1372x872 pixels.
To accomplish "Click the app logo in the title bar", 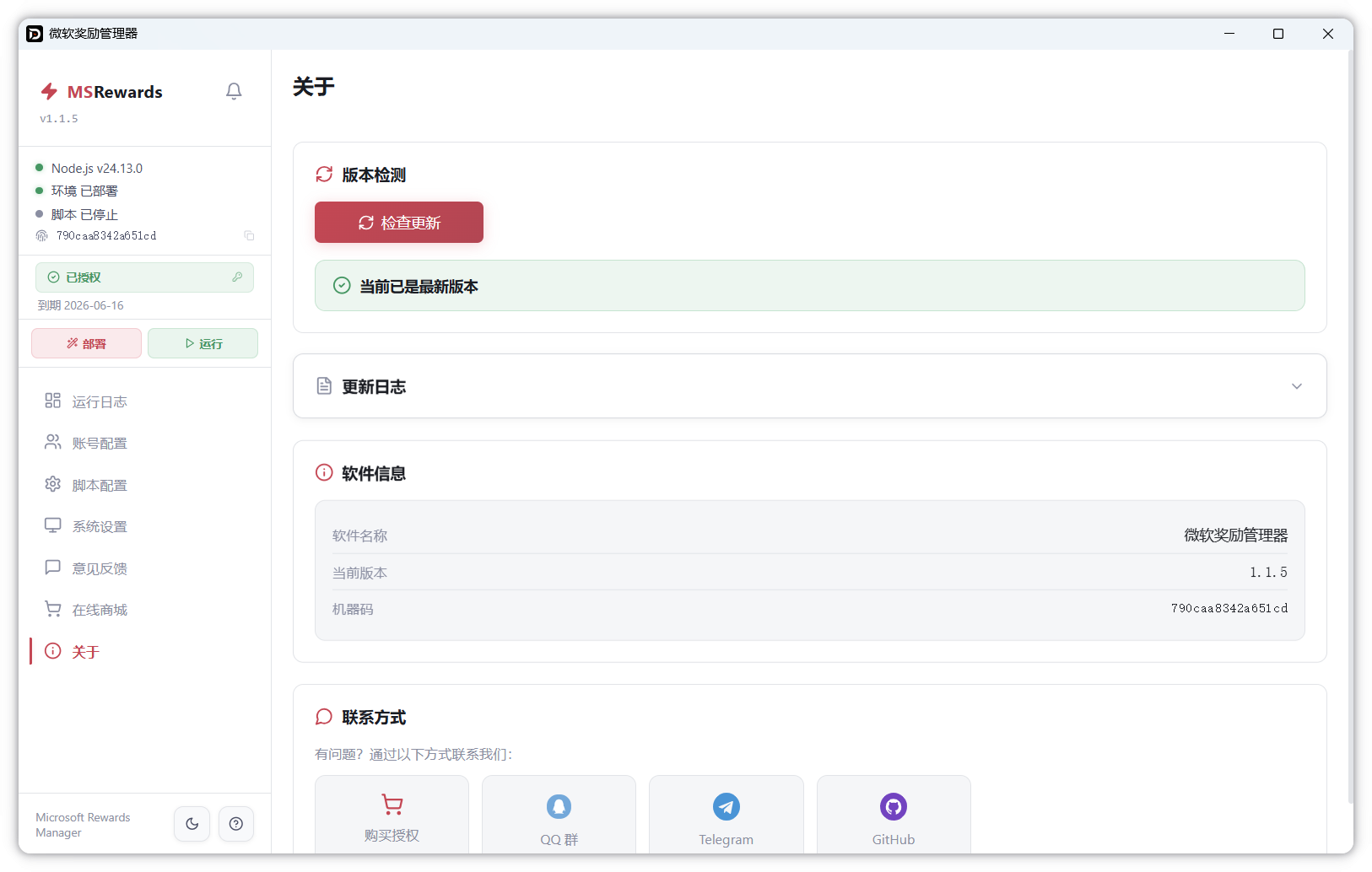I will 35,34.
